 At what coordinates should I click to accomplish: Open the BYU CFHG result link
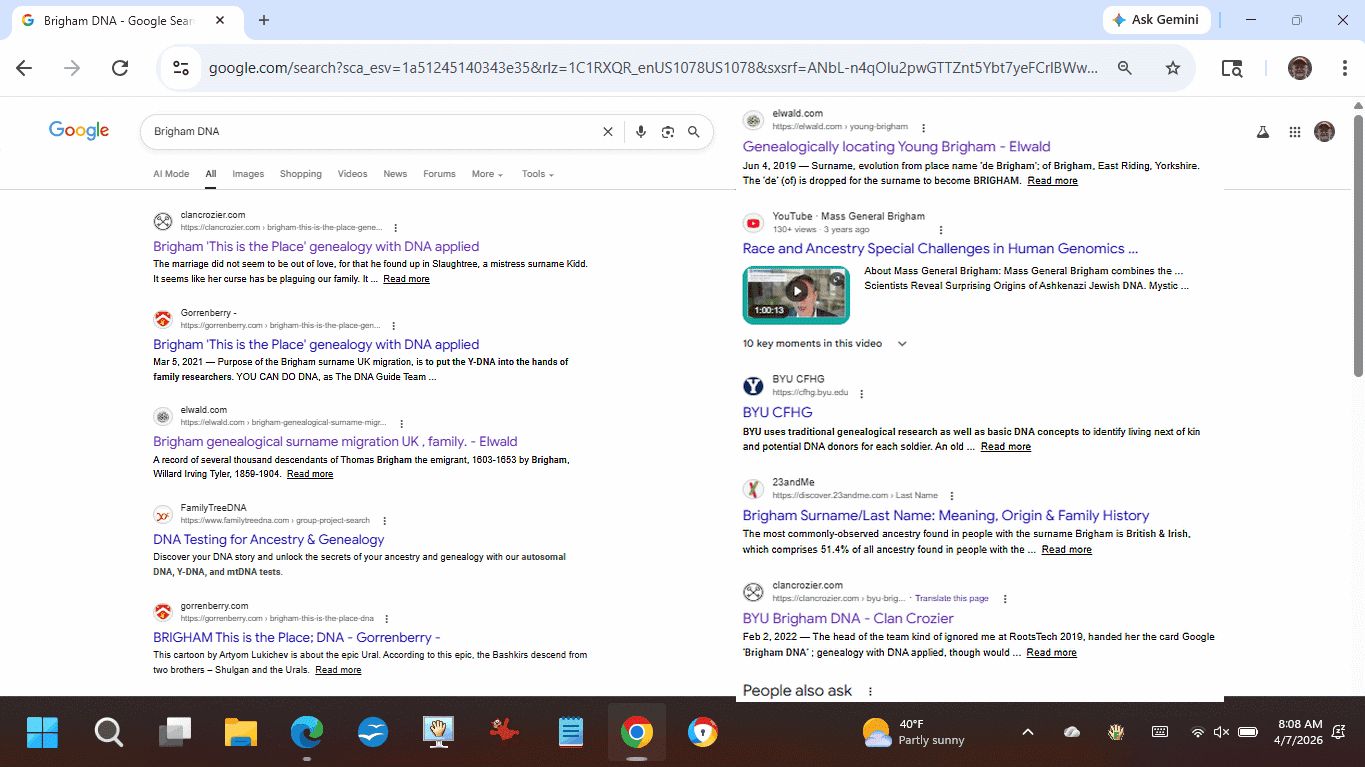point(777,412)
